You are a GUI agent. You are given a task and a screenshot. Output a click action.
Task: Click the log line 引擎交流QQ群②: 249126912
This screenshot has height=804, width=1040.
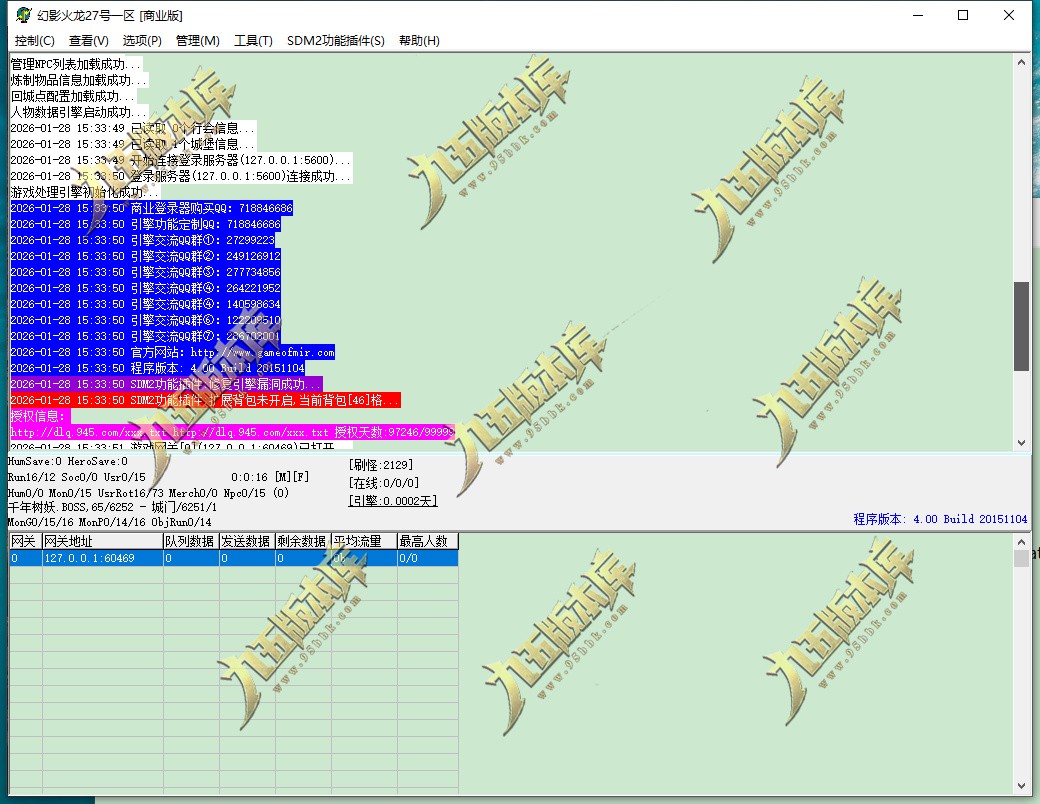tap(145, 256)
